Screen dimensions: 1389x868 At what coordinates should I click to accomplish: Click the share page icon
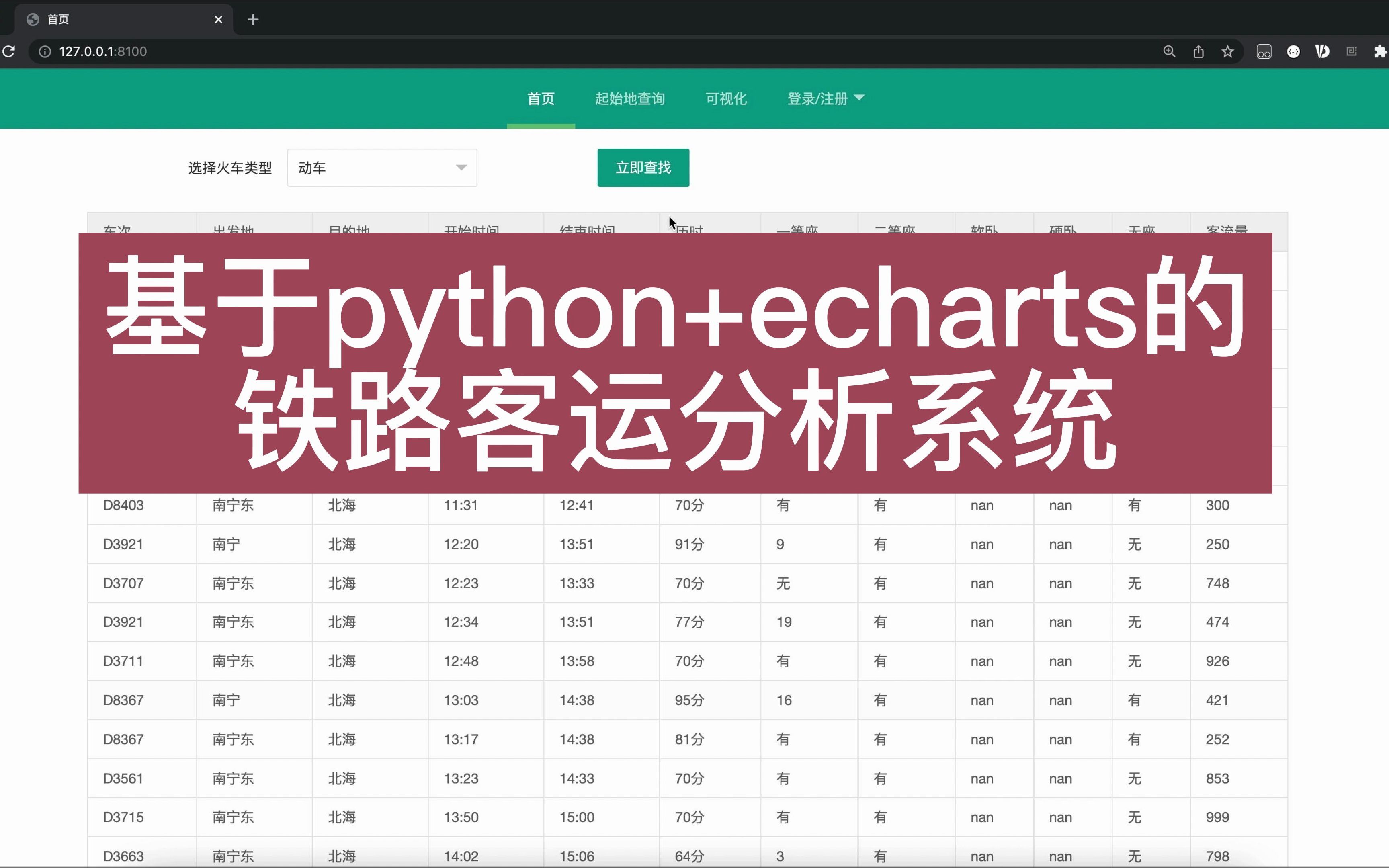pyautogui.click(x=1198, y=52)
